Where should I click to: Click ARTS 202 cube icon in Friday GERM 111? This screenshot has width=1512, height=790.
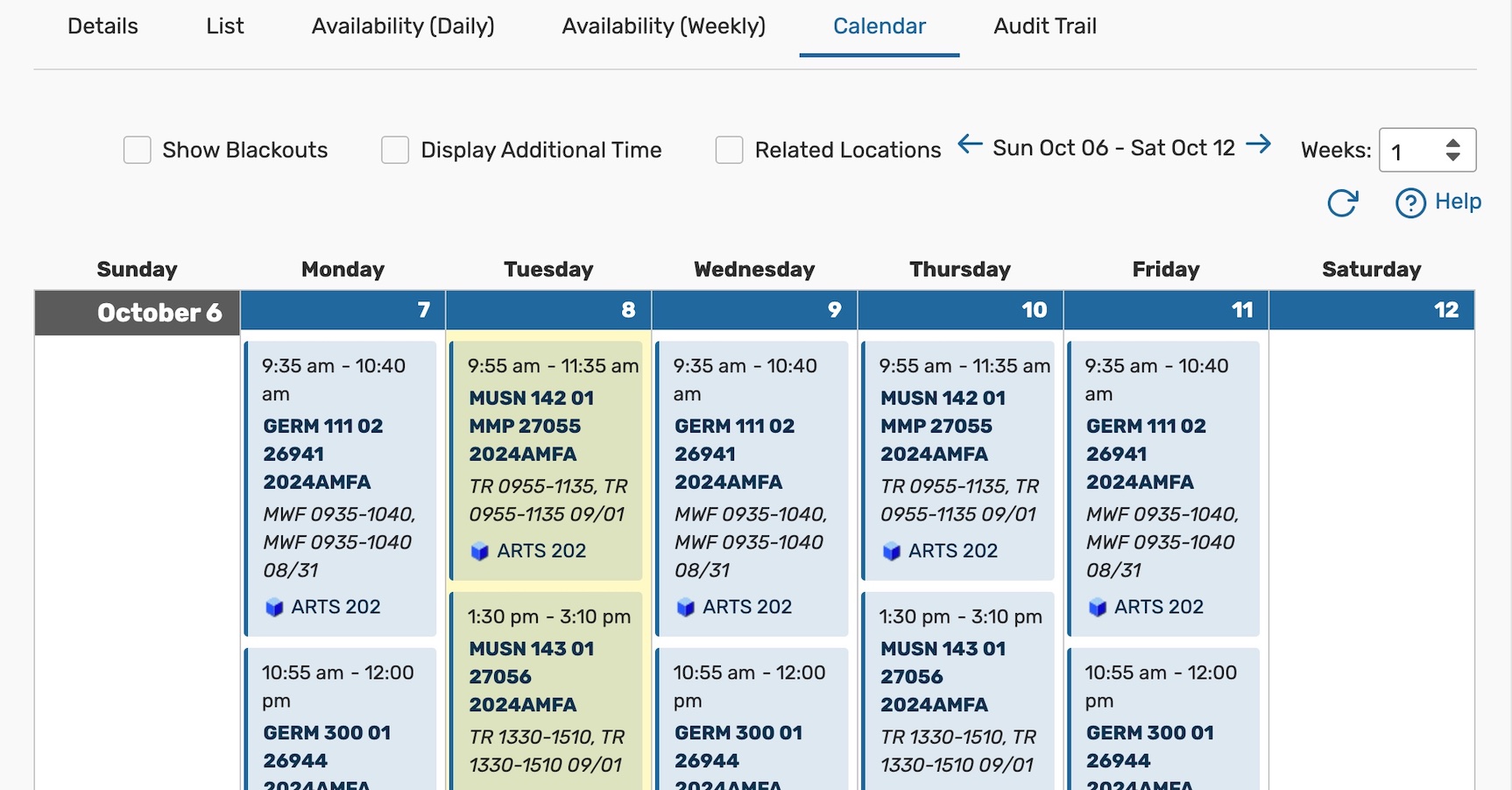(x=1097, y=607)
